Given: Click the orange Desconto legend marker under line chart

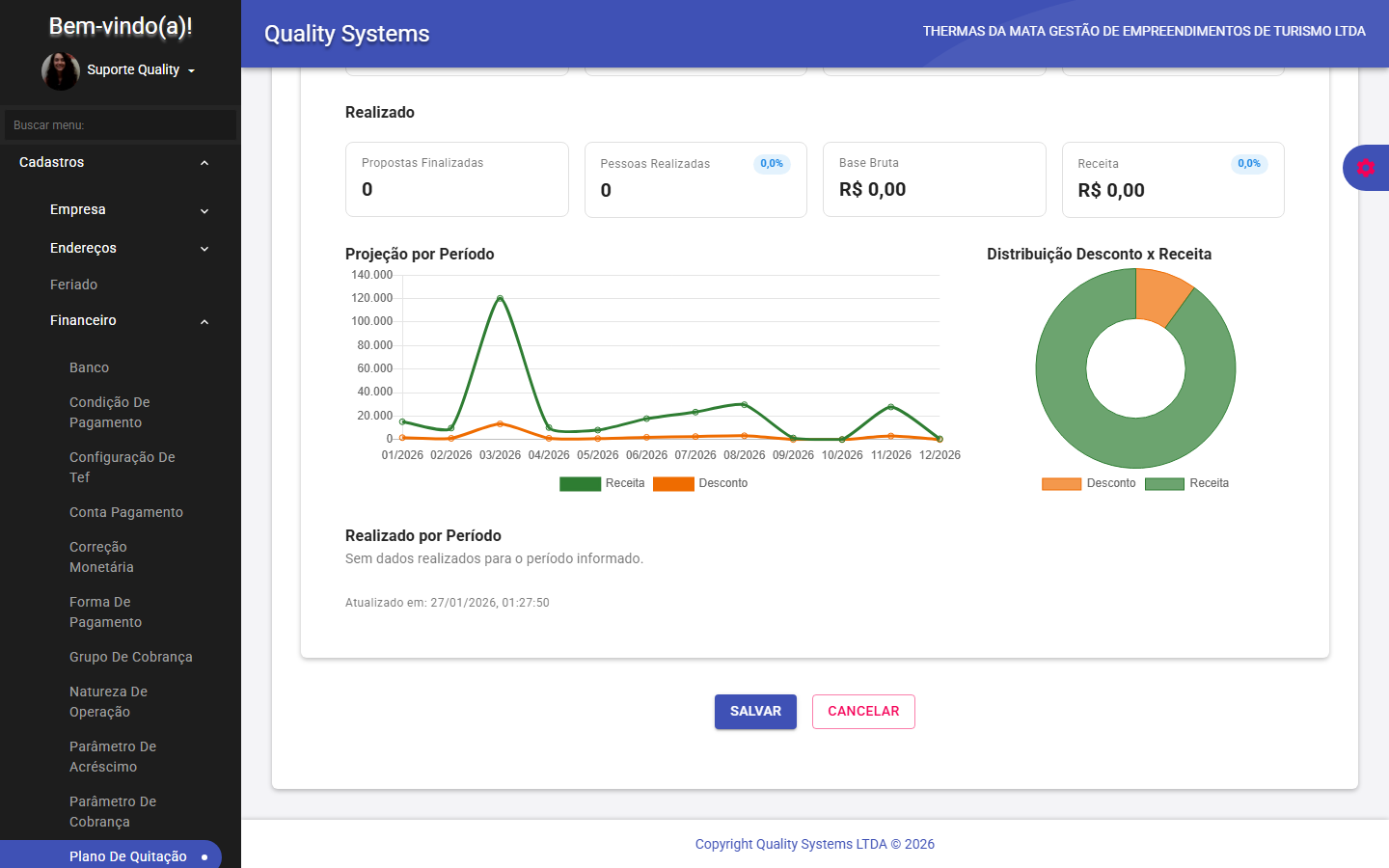Looking at the screenshot, I should (674, 483).
